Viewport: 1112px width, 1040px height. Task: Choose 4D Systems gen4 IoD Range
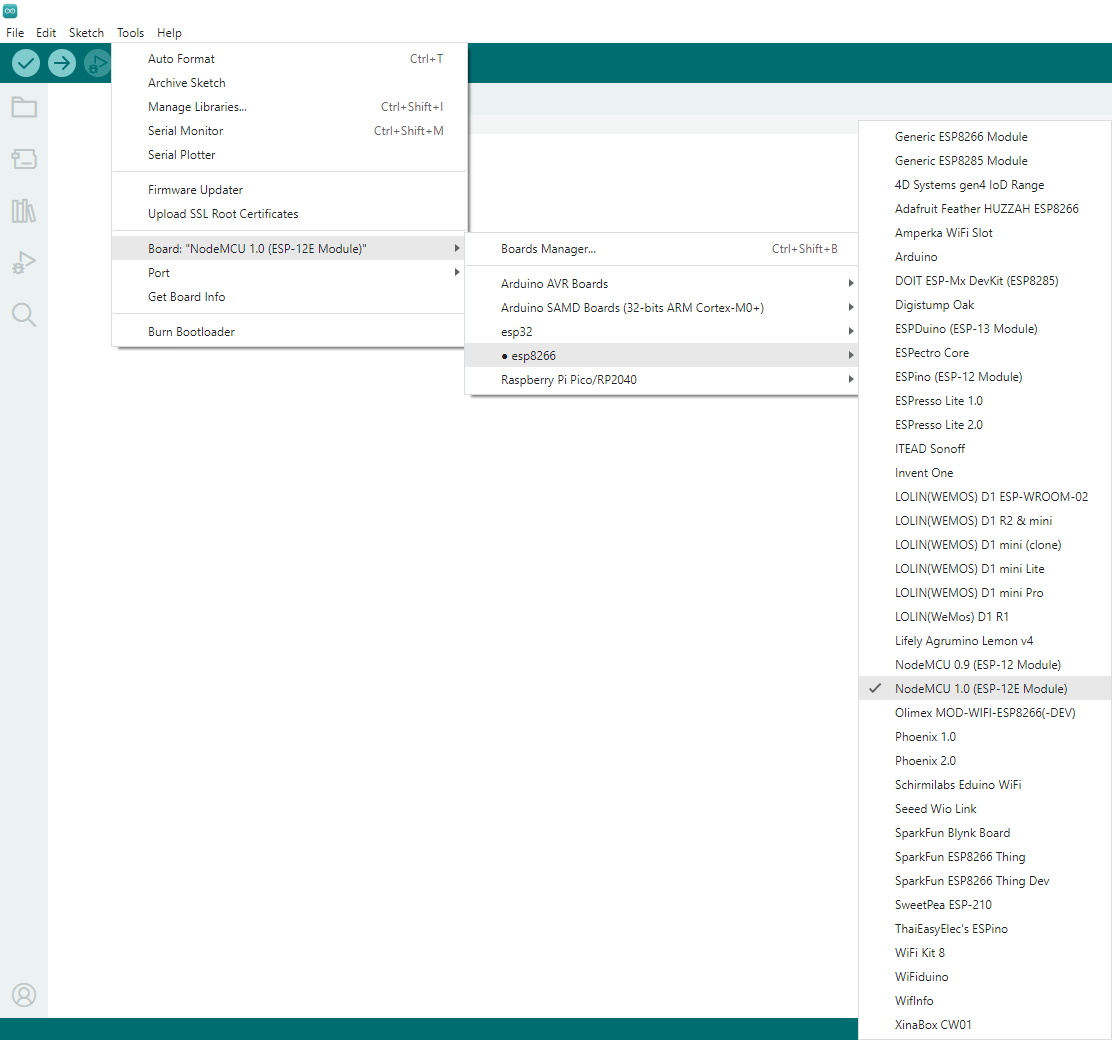(x=985, y=185)
